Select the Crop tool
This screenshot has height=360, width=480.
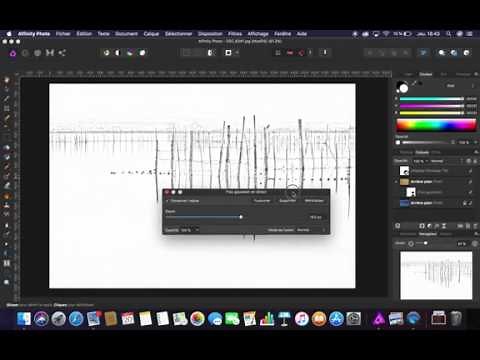(x=7, y=108)
